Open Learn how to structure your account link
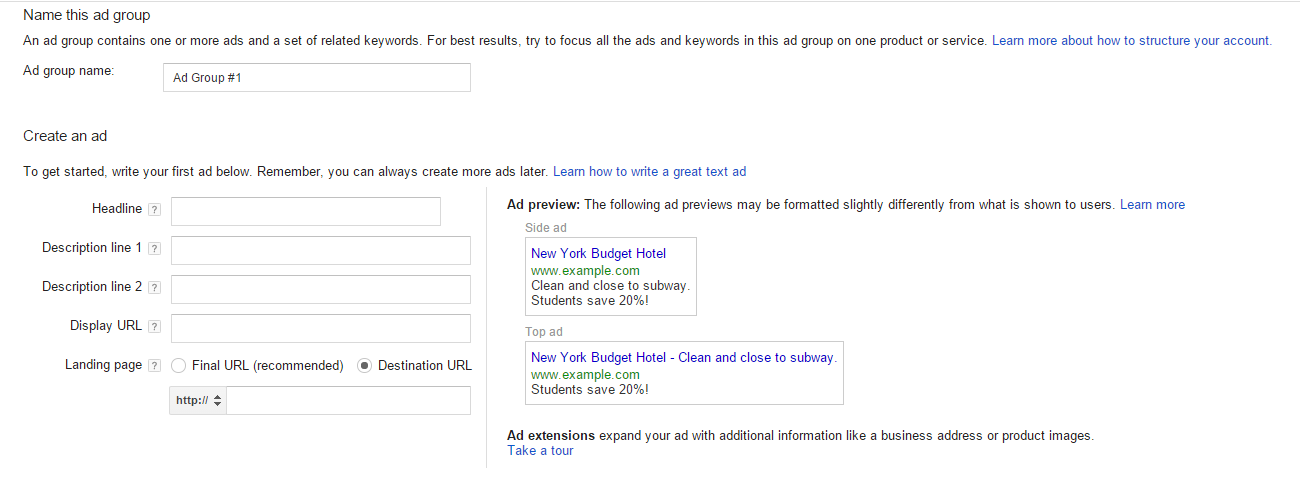This screenshot has height=500, width=1300. coord(1132,41)
